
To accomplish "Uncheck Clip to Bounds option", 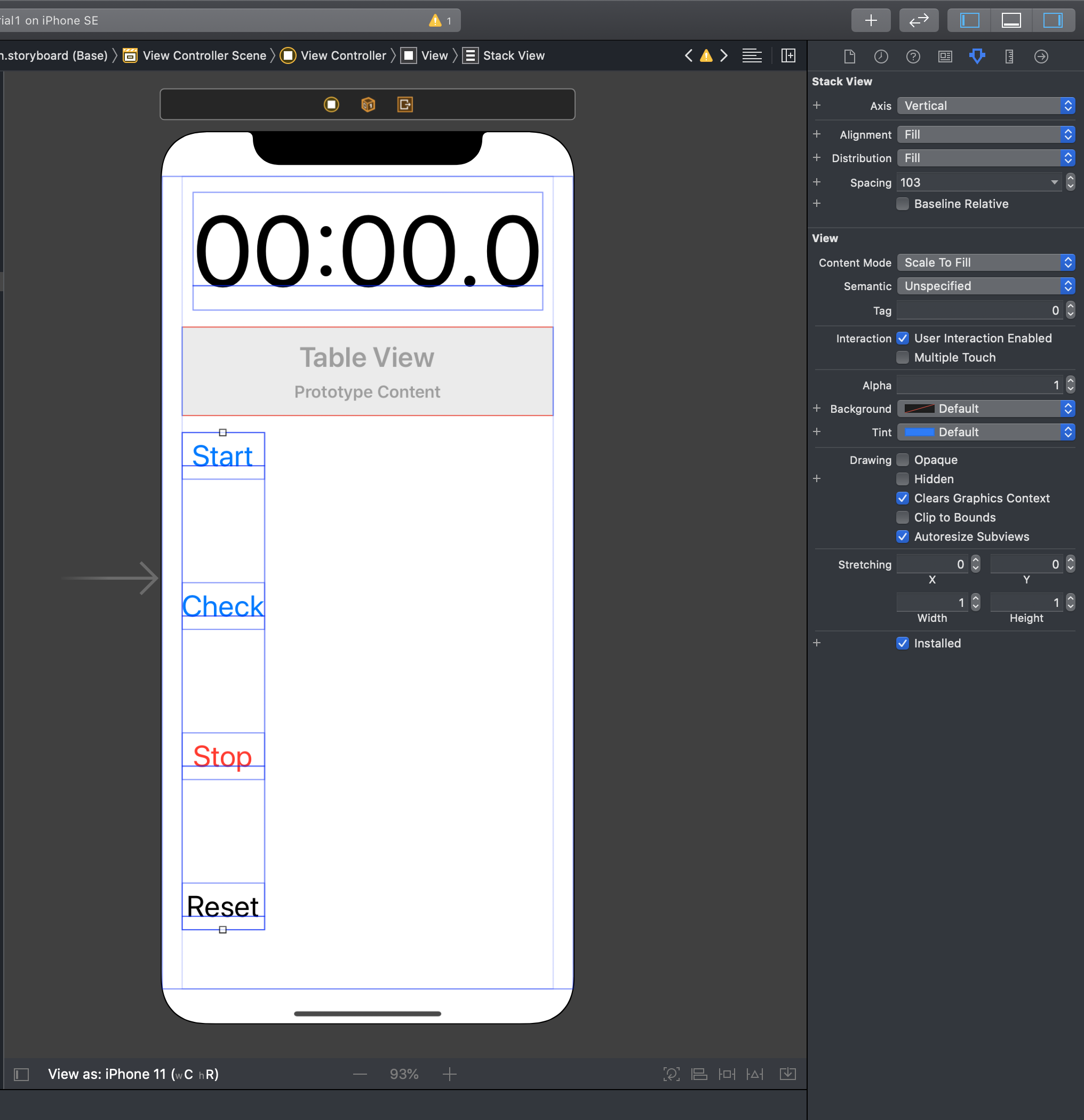I will coord(902,517).
